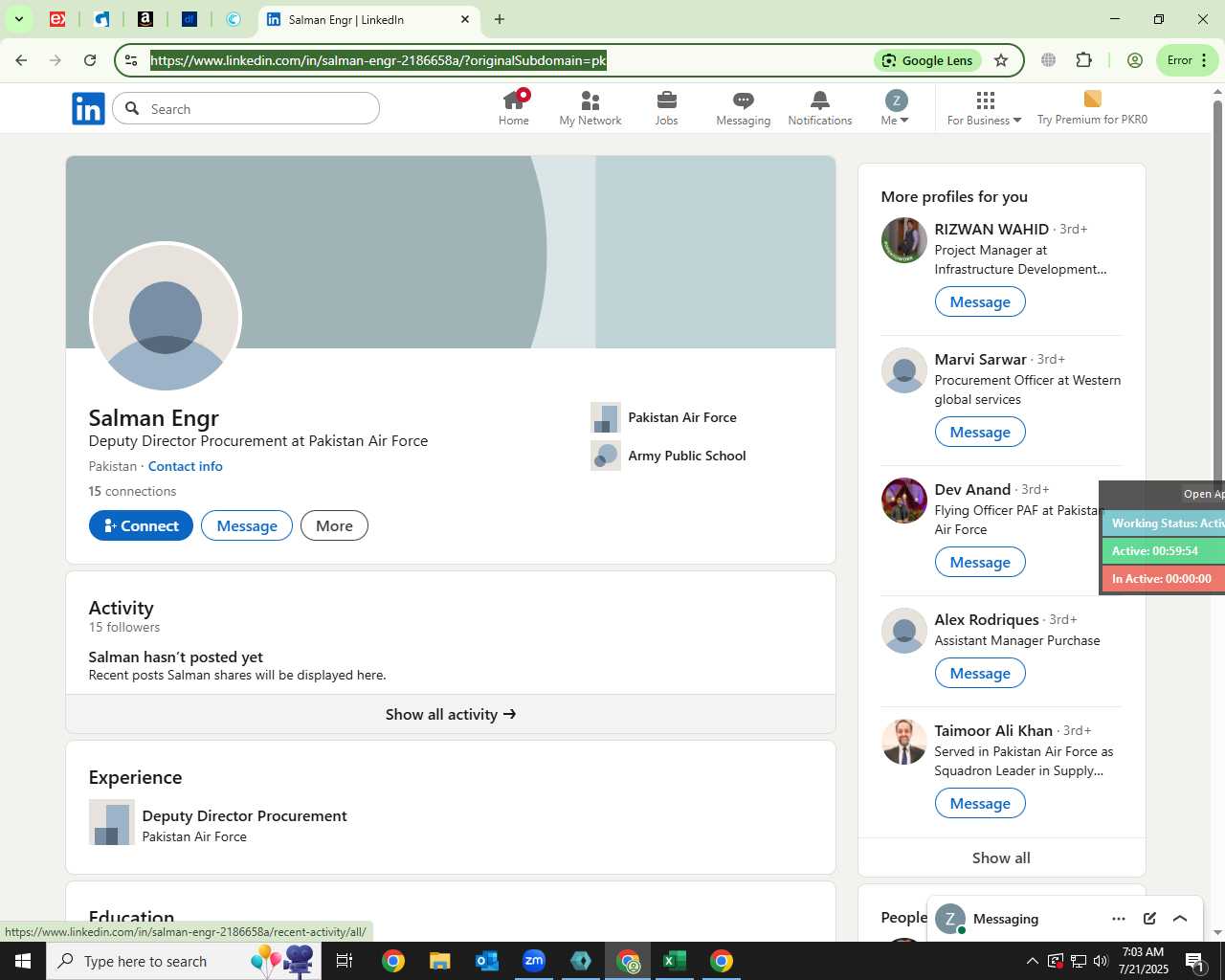1225x980 pixels.
Task: Message Dev Anand
Action: pos(980,562)
